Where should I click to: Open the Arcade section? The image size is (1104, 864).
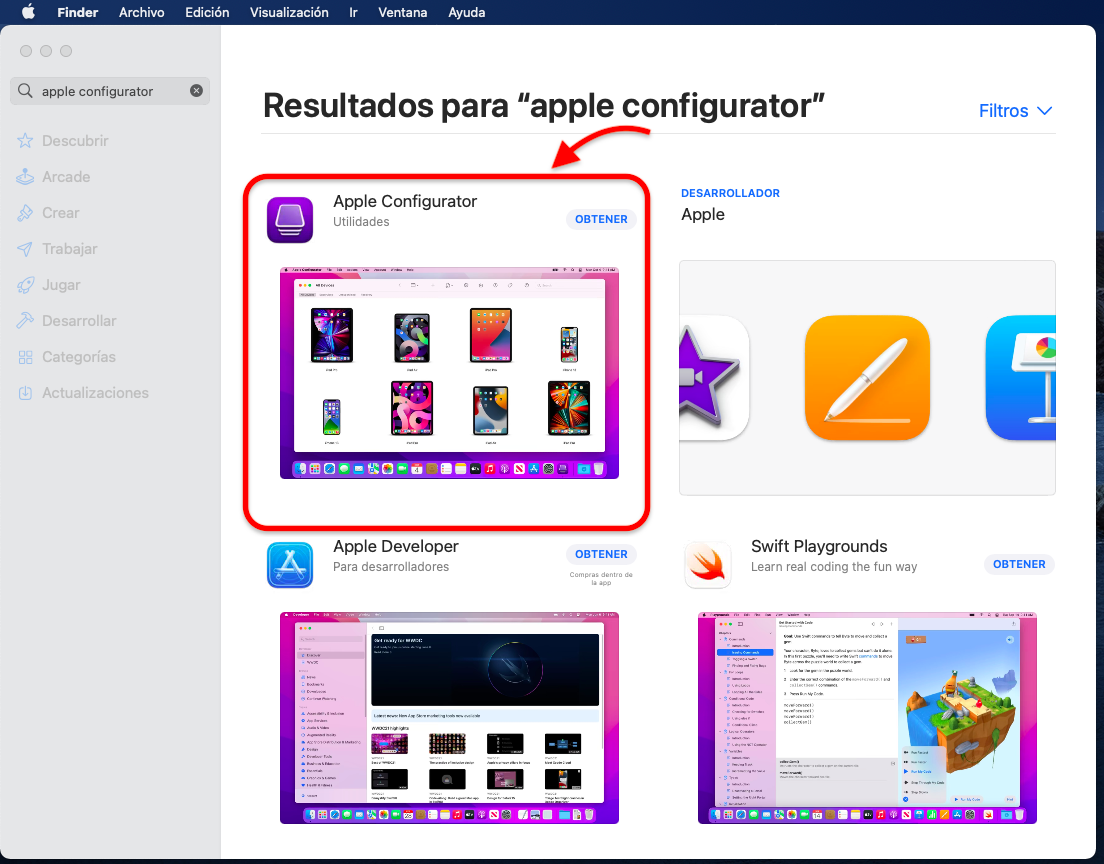pos(71,176)
